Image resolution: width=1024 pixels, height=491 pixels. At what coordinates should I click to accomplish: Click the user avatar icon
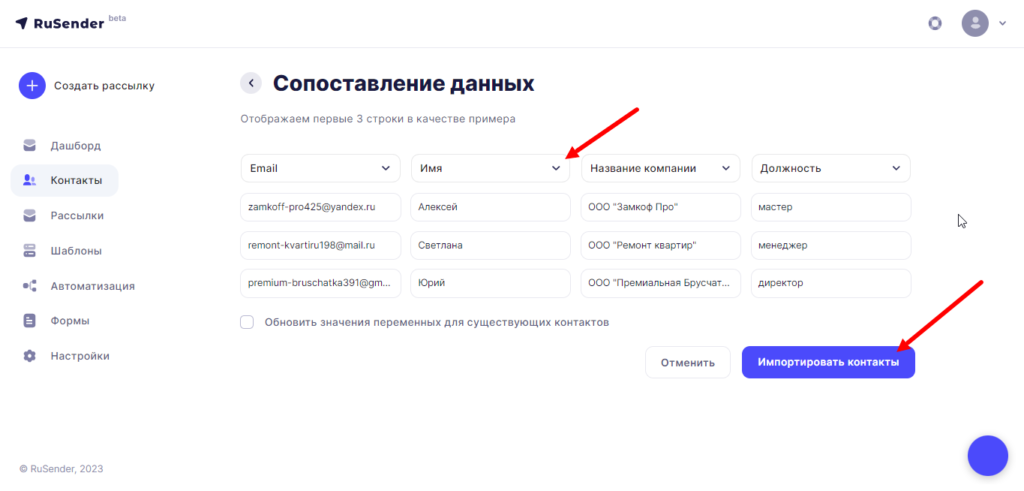click(975, 24)
